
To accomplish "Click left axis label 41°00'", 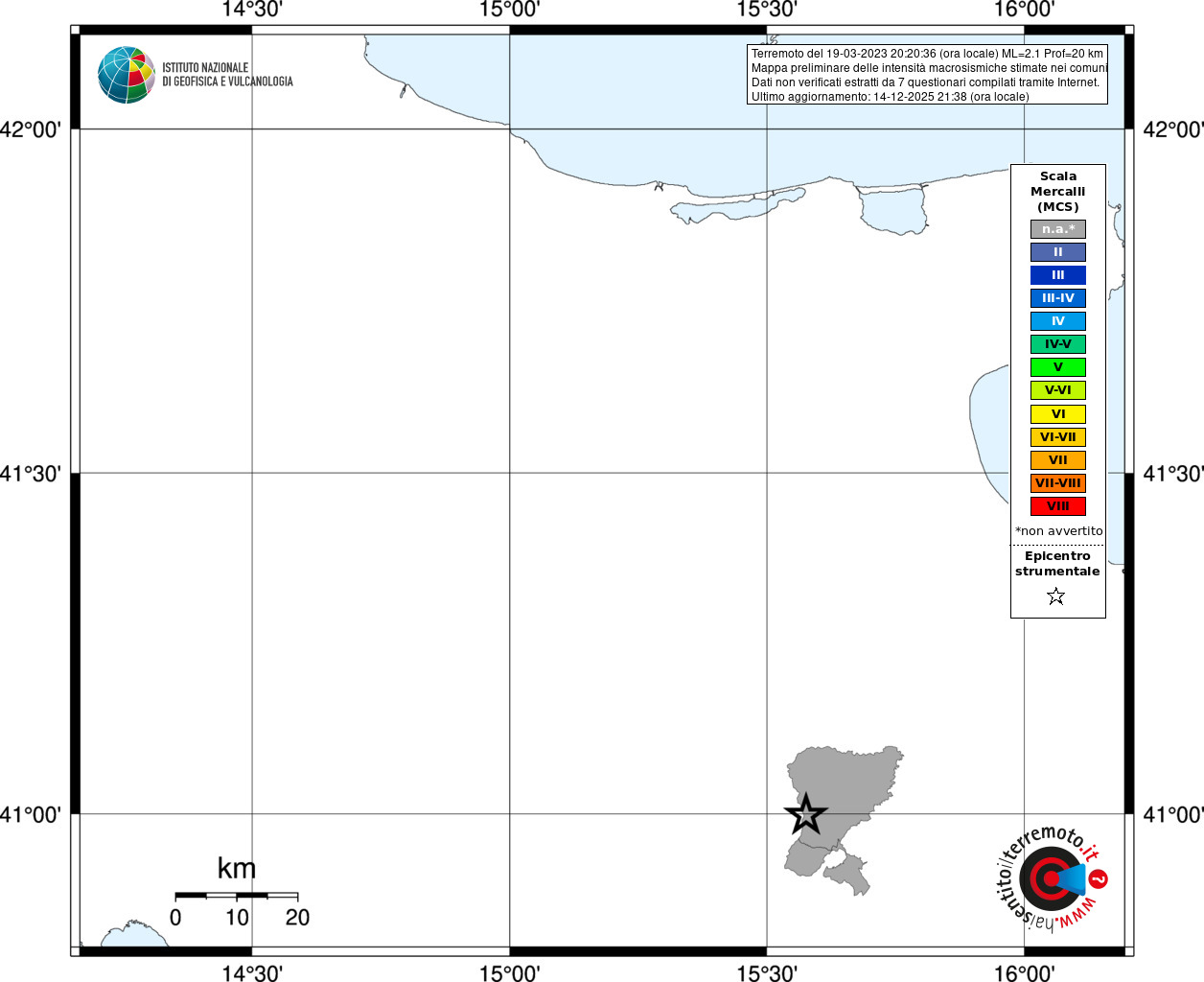I will click(x=31, y=815).
